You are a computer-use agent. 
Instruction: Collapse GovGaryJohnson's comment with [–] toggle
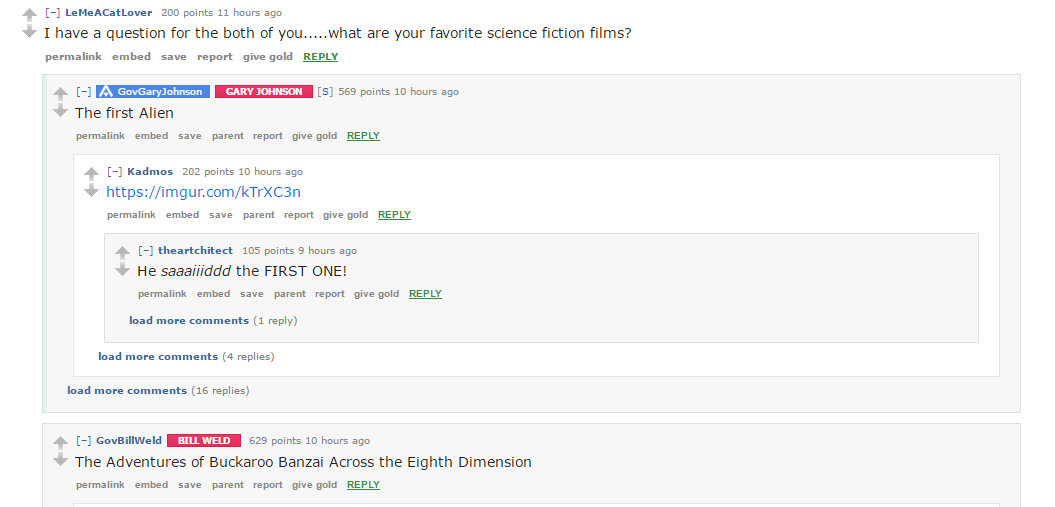[x=83, y=91]
